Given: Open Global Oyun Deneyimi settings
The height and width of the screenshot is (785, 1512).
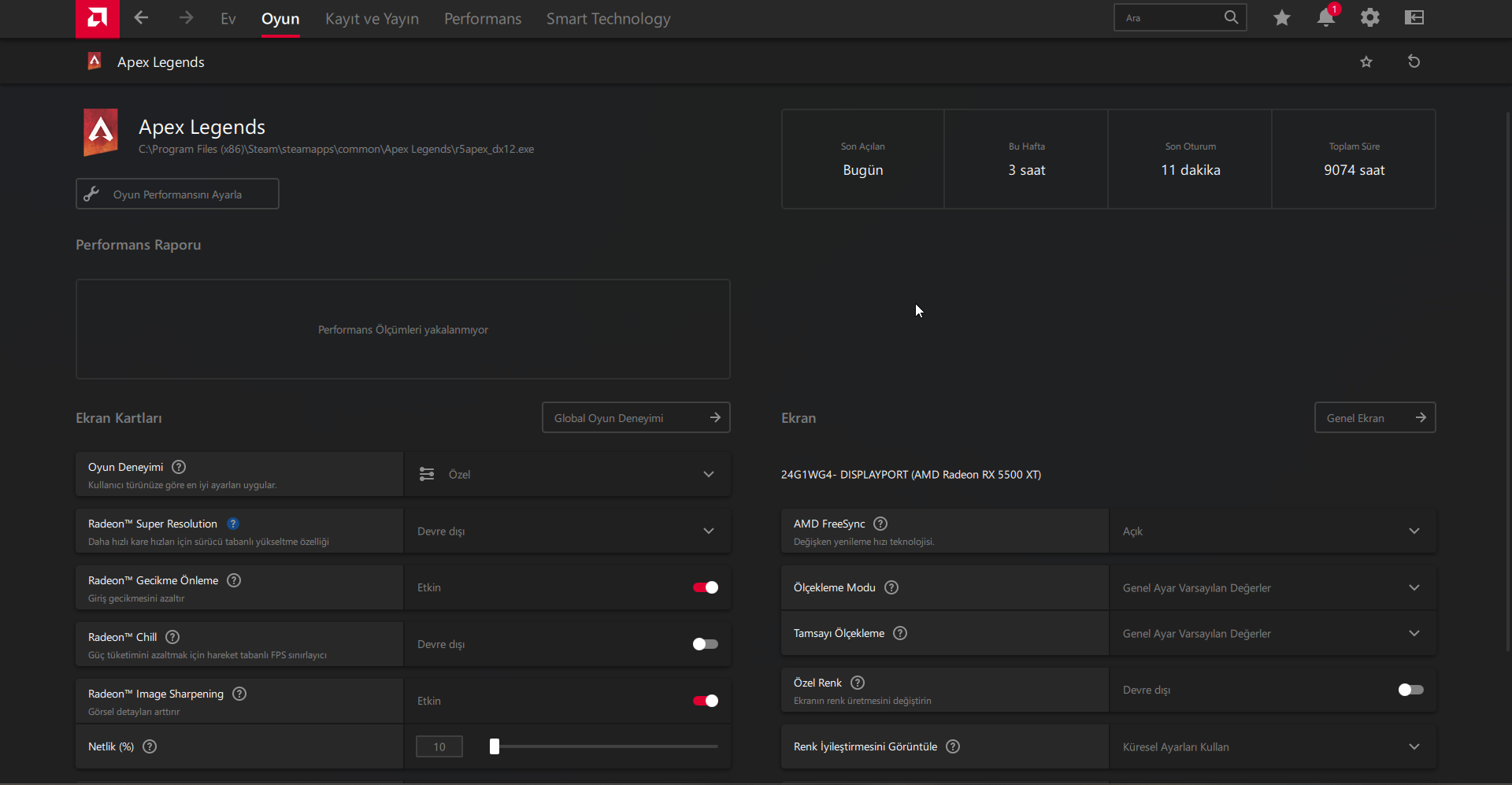Looking at the screenshot, I should tap(636, 417).
